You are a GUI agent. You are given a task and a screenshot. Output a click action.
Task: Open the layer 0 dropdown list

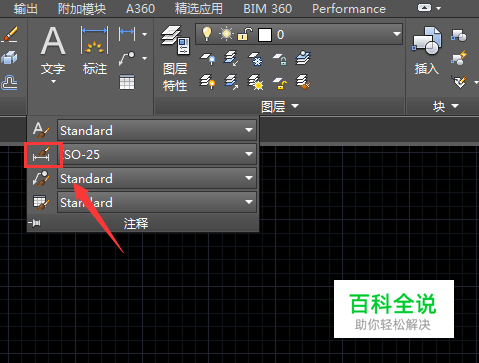(396, 34)
